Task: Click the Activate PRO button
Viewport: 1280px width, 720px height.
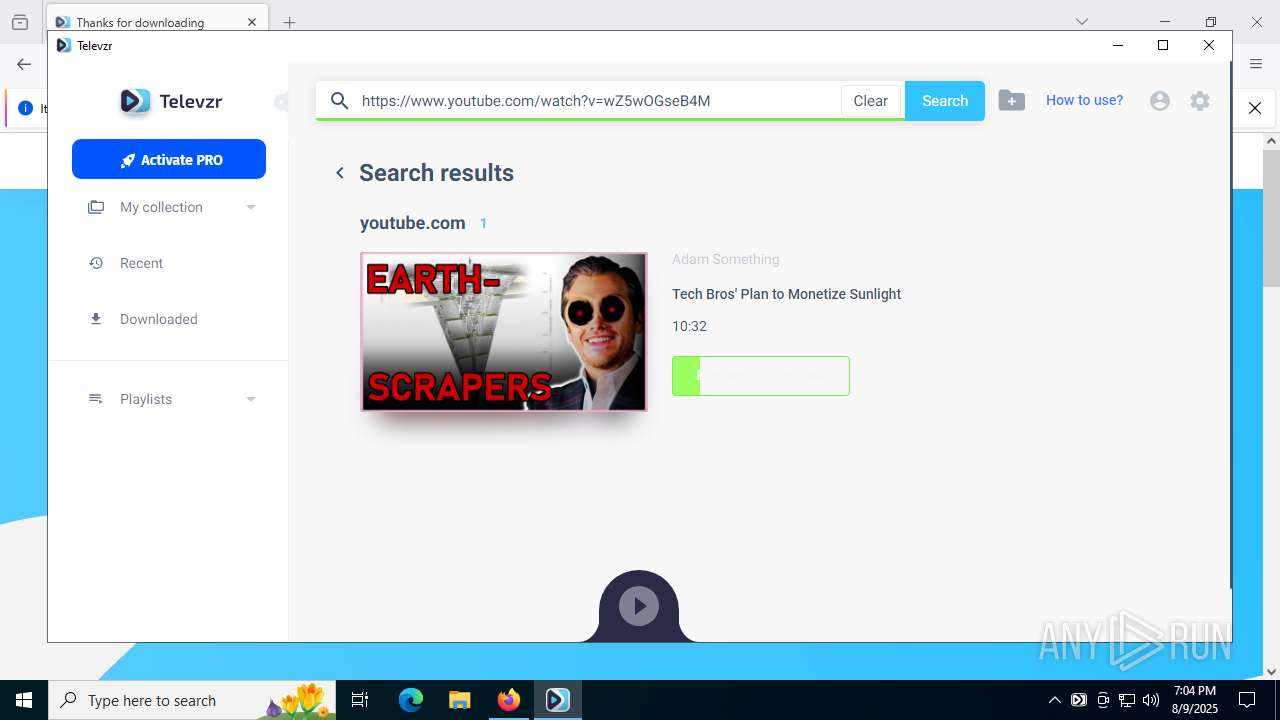Action: (169, 159)
